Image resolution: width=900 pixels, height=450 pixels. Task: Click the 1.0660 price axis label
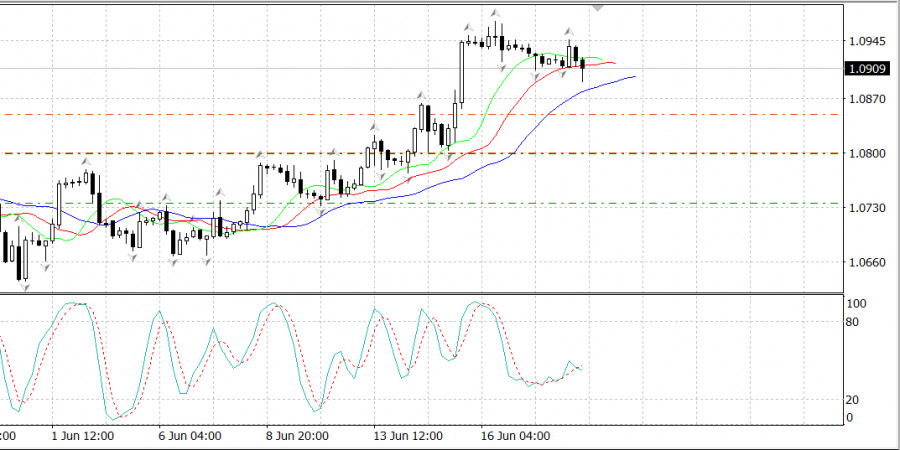pyautogui.click(x=865, y=263)
